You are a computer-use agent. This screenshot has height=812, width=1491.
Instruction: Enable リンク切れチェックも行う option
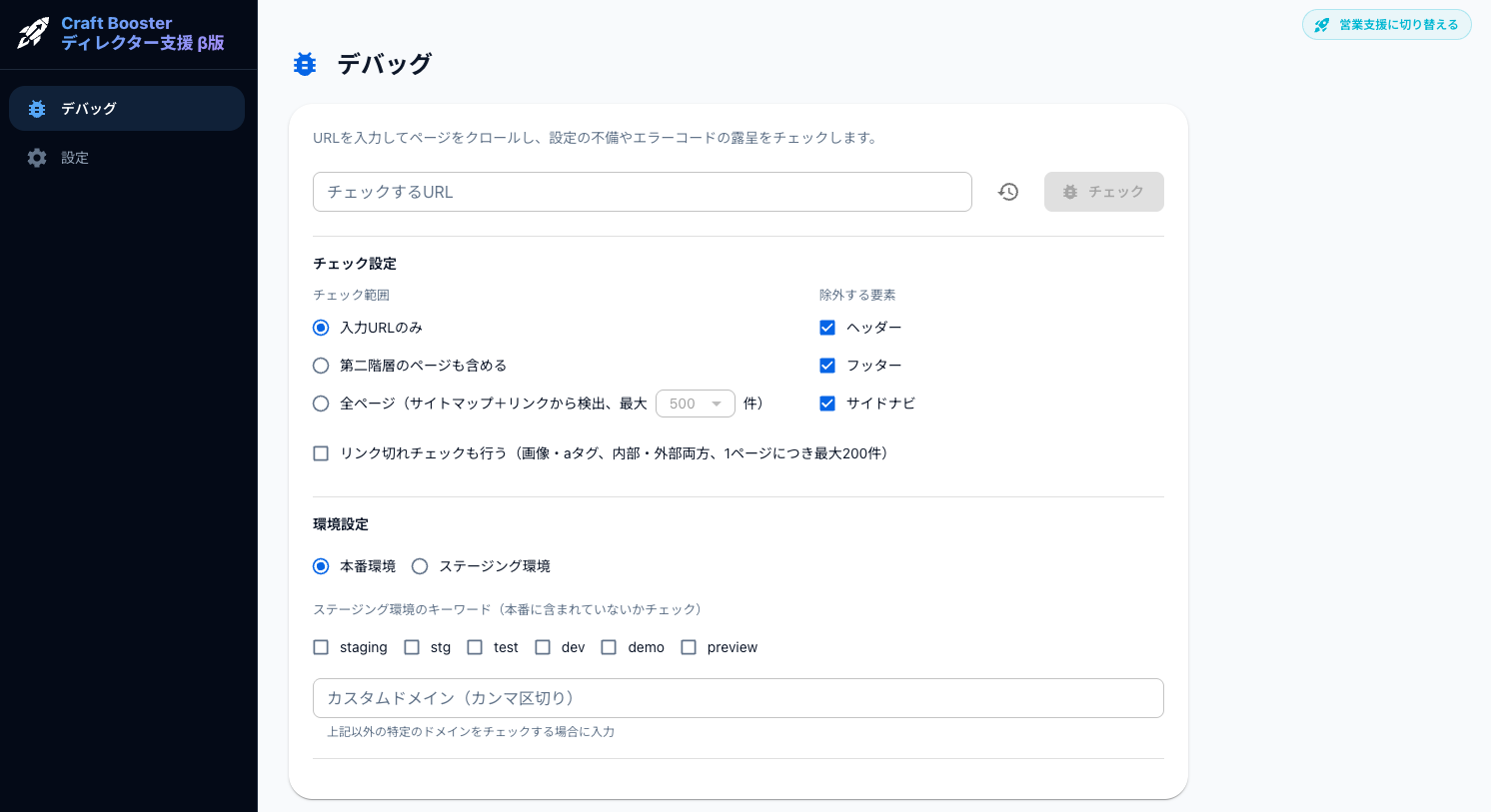pyautogui.click(x=321, y=453)
